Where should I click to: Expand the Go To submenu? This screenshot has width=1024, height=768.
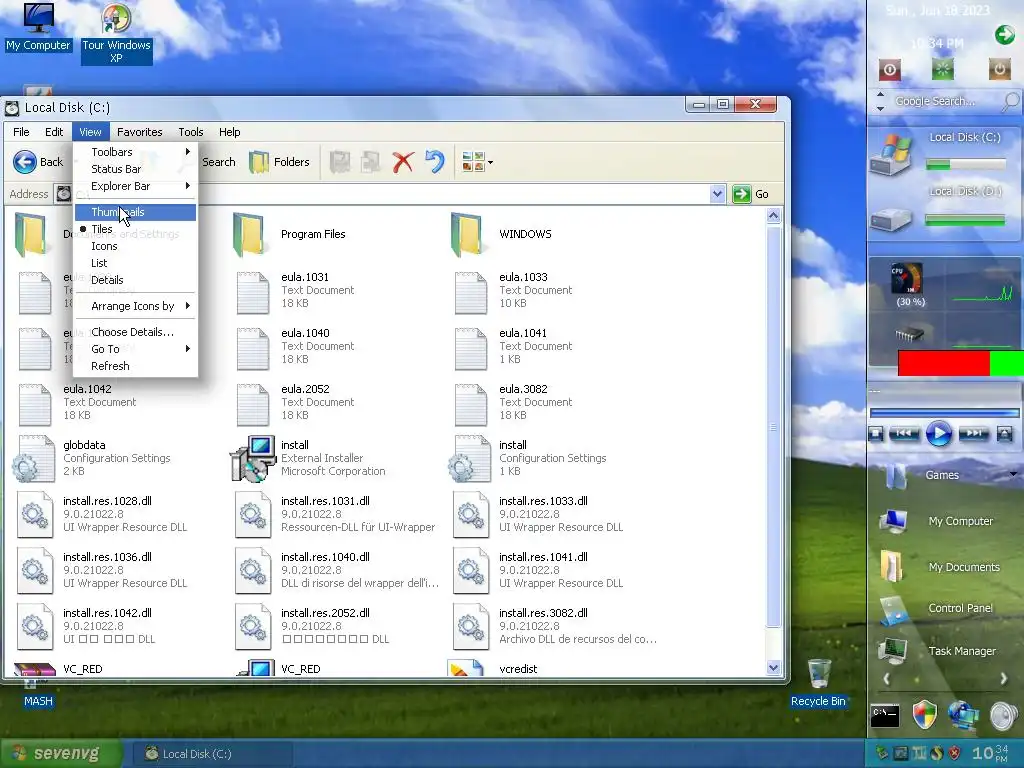135,349
